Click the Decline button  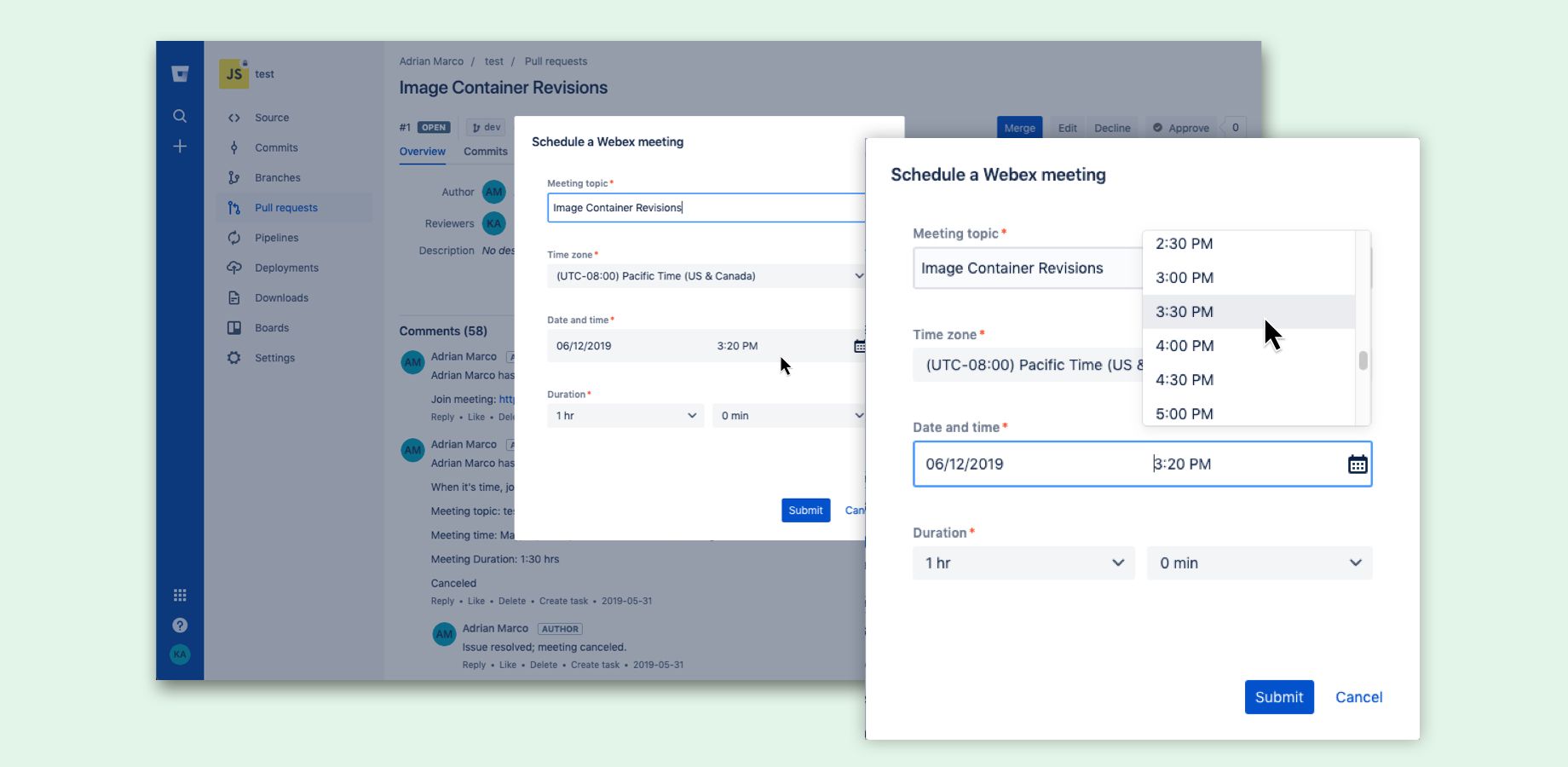1112,128
